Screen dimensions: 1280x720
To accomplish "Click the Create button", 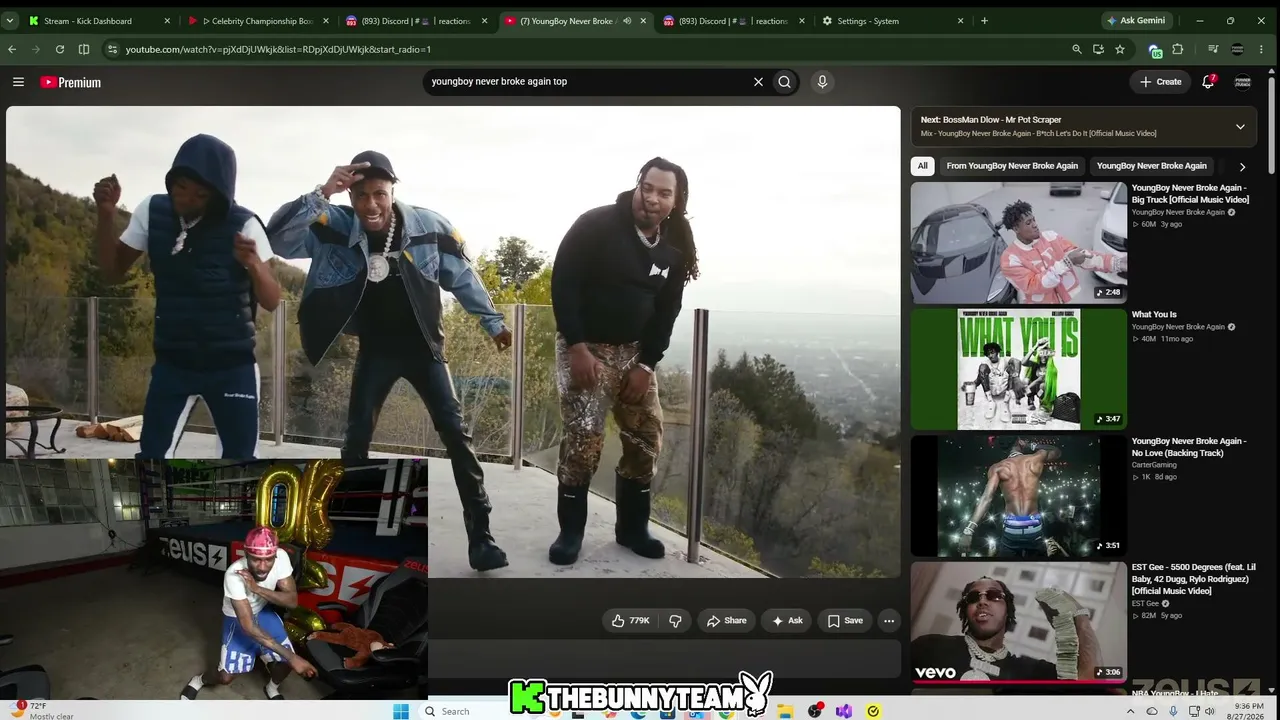I will click(x=1161, y=82).
